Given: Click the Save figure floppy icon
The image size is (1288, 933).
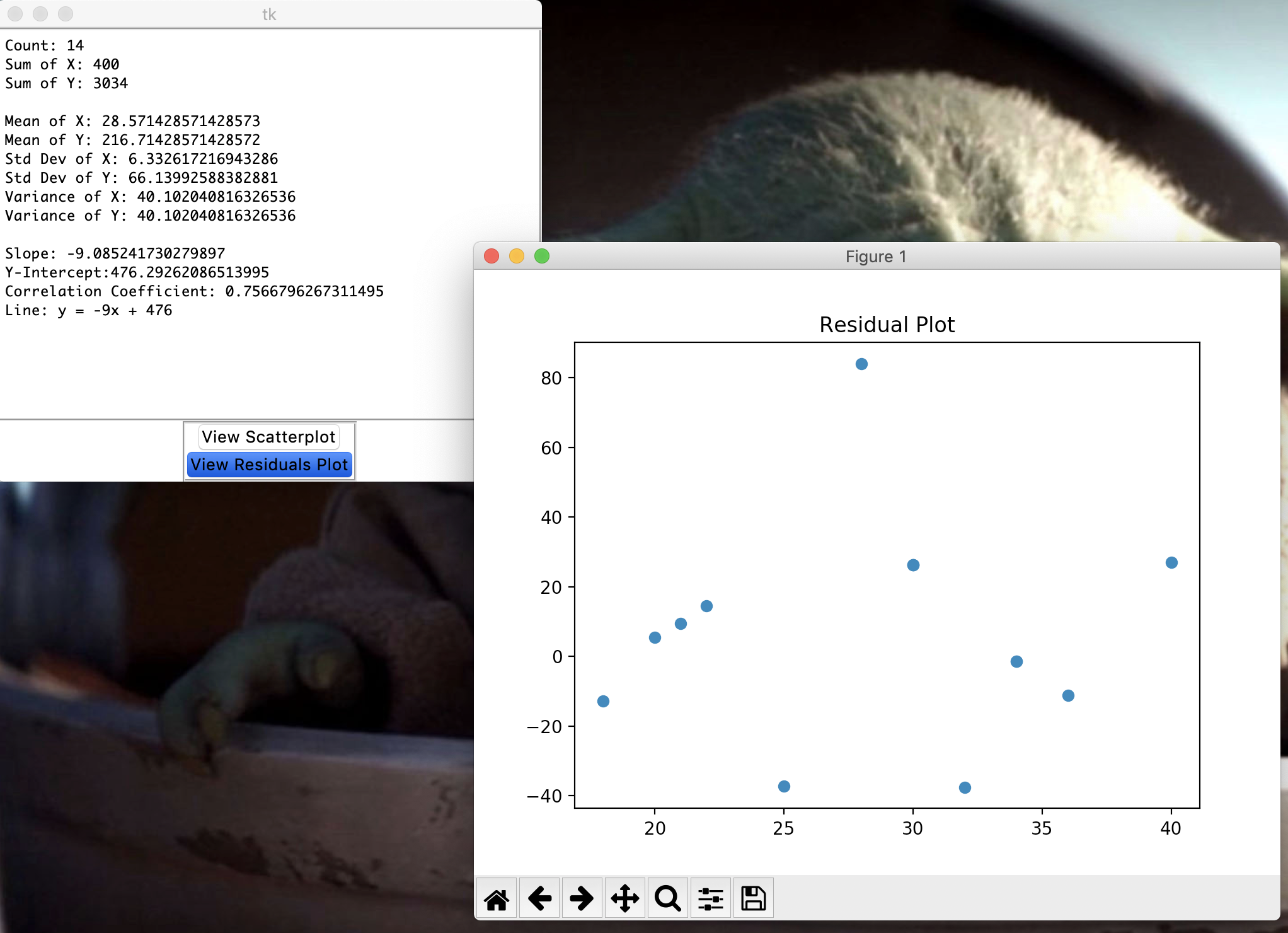Looking at the screenshot, I should pos(753,898).
